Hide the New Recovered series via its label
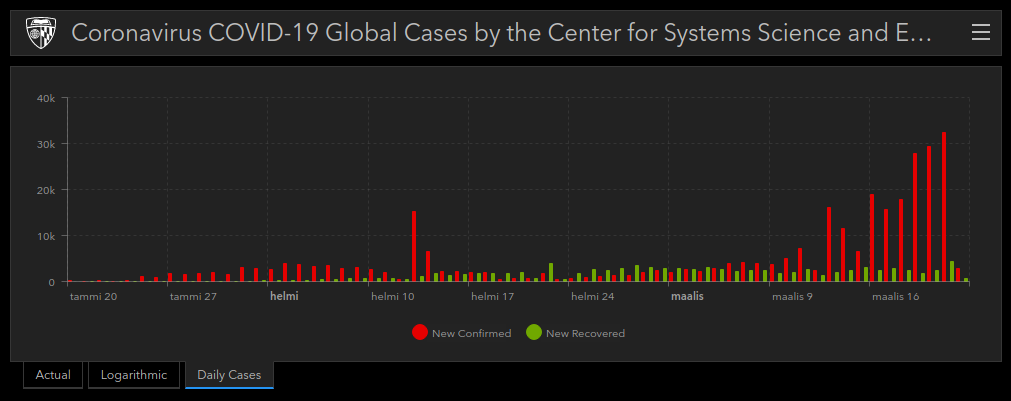 coord(585,333)
